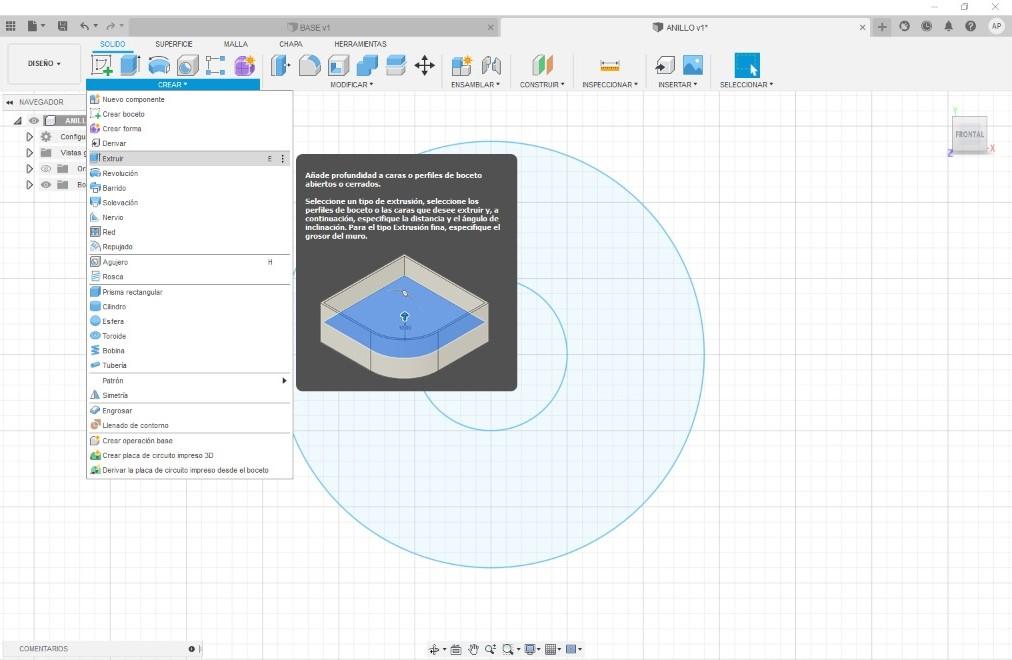Select Cilindro from the Crear menu
1012x660 pixels.
click(x=190, y=306)
